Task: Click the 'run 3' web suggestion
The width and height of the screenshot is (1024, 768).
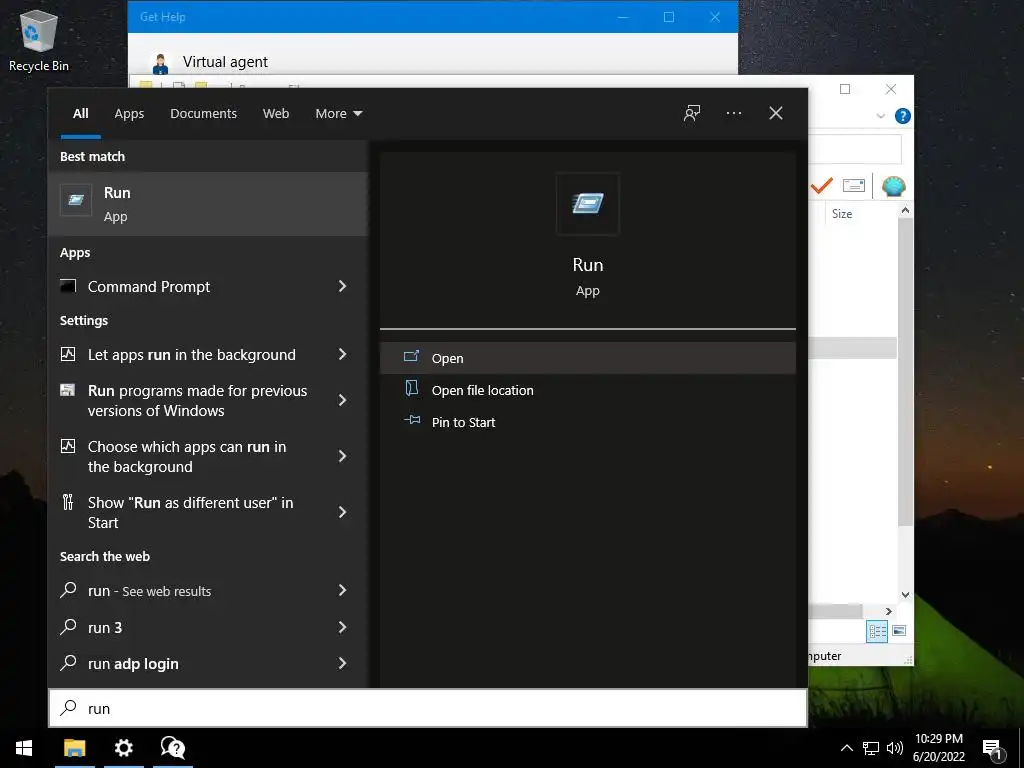Action: pos(105,628)
